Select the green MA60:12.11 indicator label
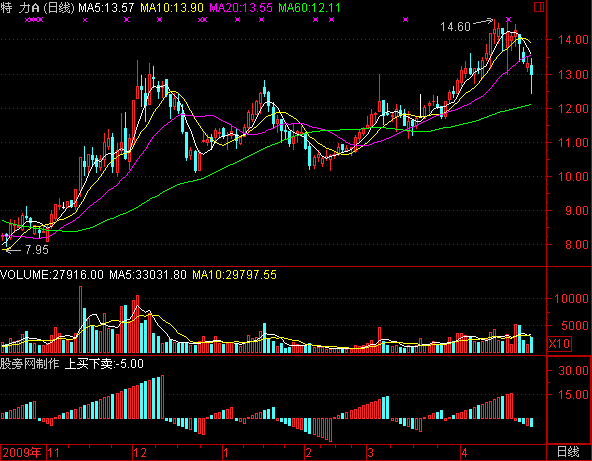This screenshot has height=461, width=592. 309,8
